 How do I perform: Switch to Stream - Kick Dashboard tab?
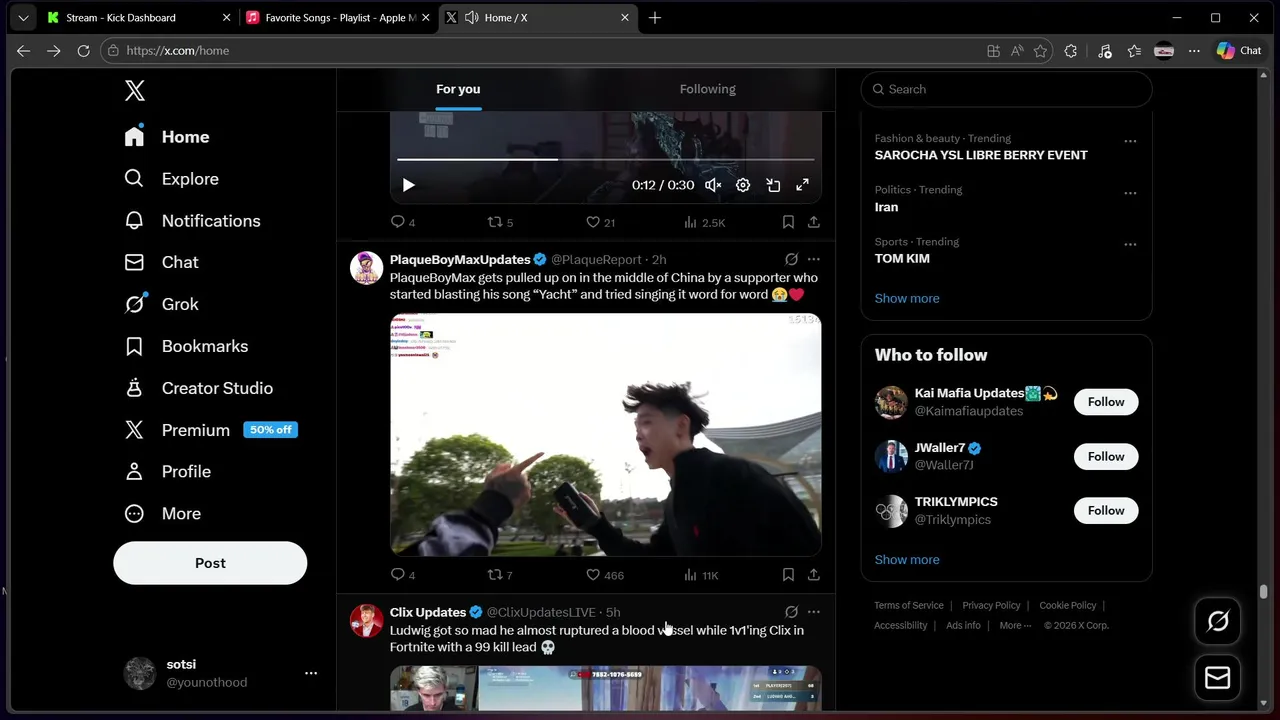[139, 18]
